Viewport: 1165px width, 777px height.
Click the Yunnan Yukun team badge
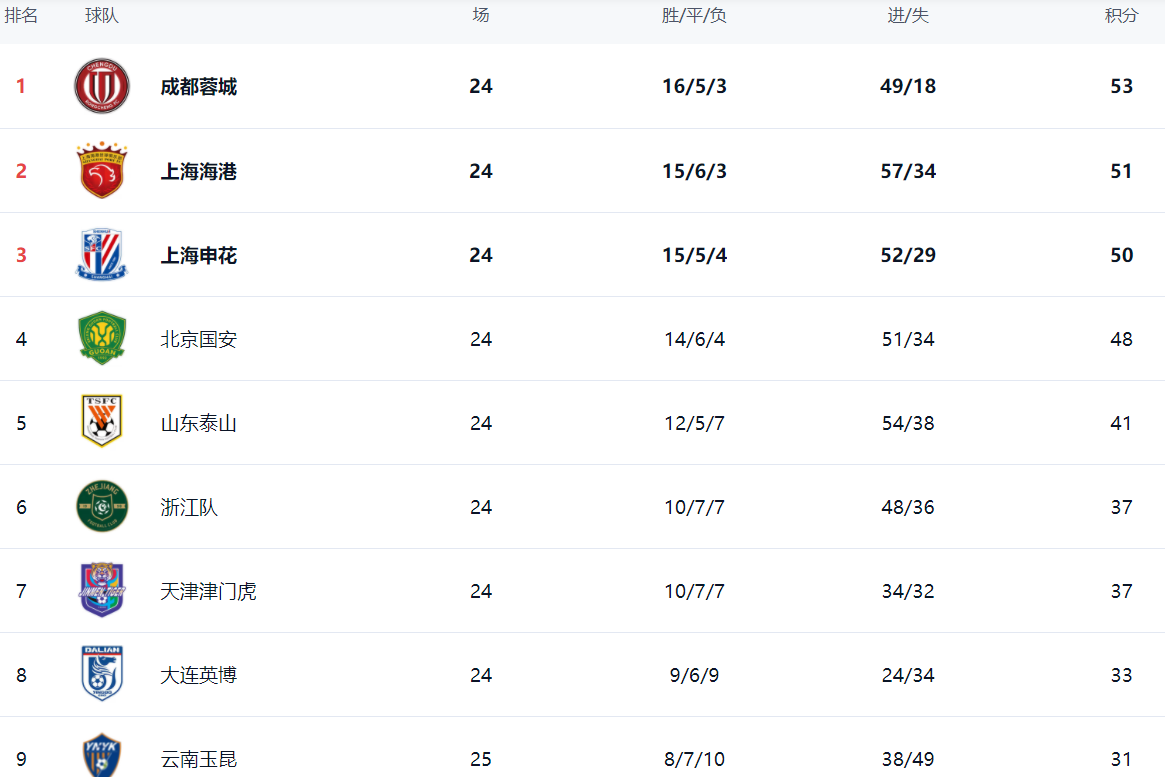click(x=102, y=756)
